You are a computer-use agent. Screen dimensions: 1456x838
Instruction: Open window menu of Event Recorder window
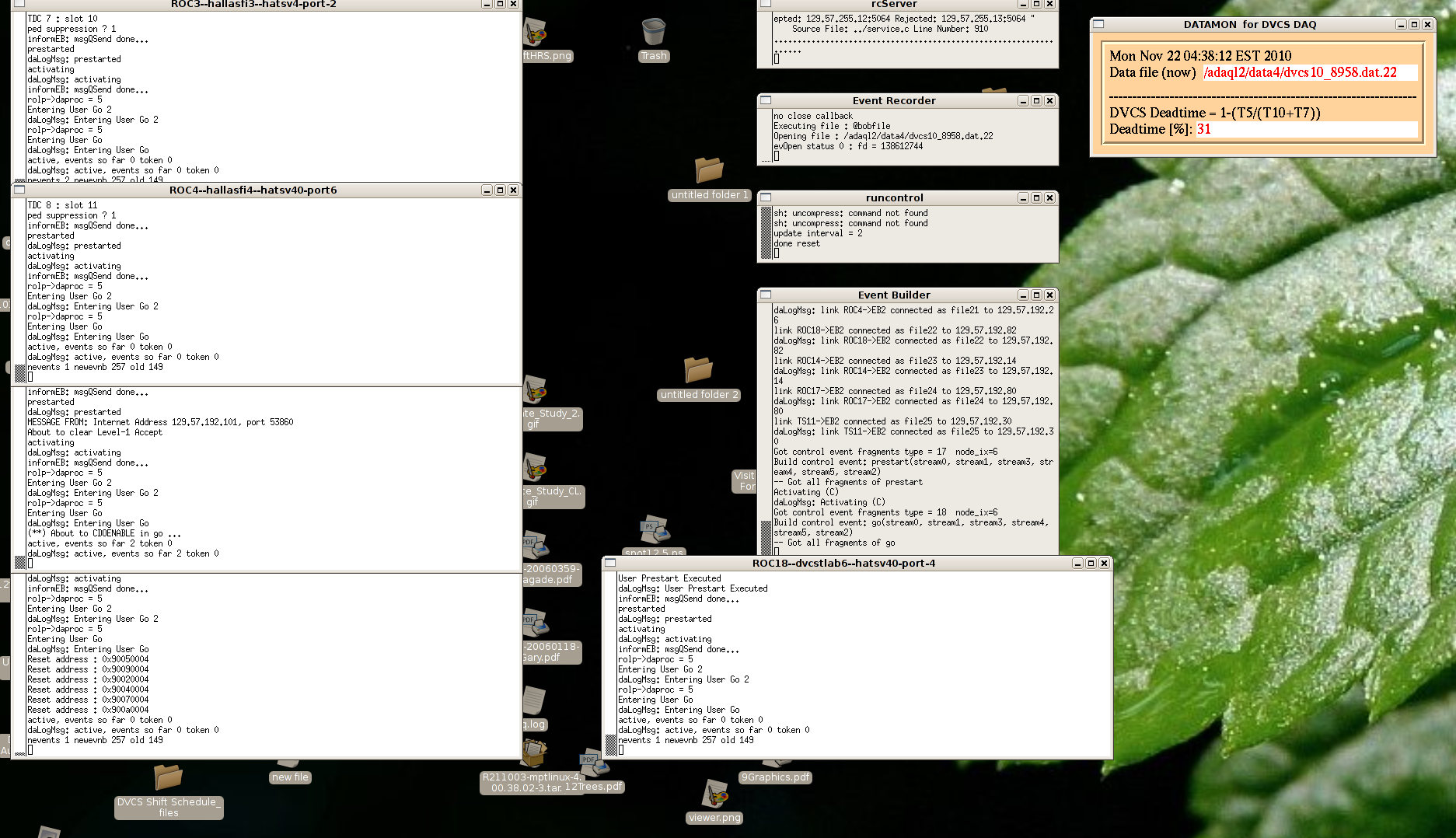[766, 100]
